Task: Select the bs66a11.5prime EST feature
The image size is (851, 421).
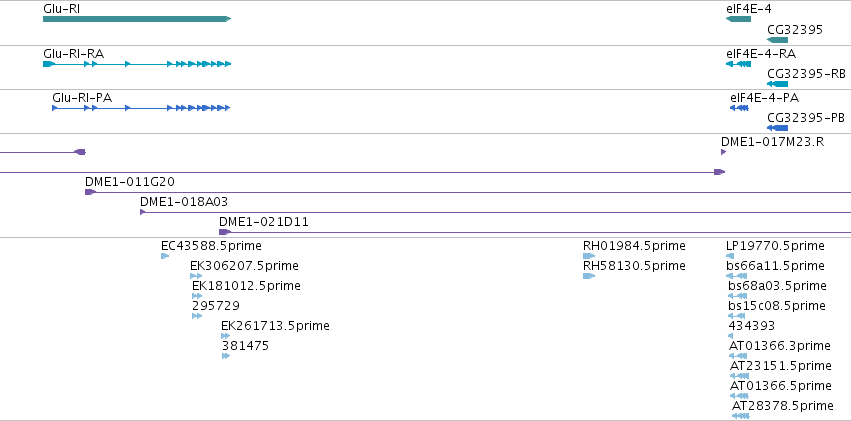Action: (x=736, y=276)
